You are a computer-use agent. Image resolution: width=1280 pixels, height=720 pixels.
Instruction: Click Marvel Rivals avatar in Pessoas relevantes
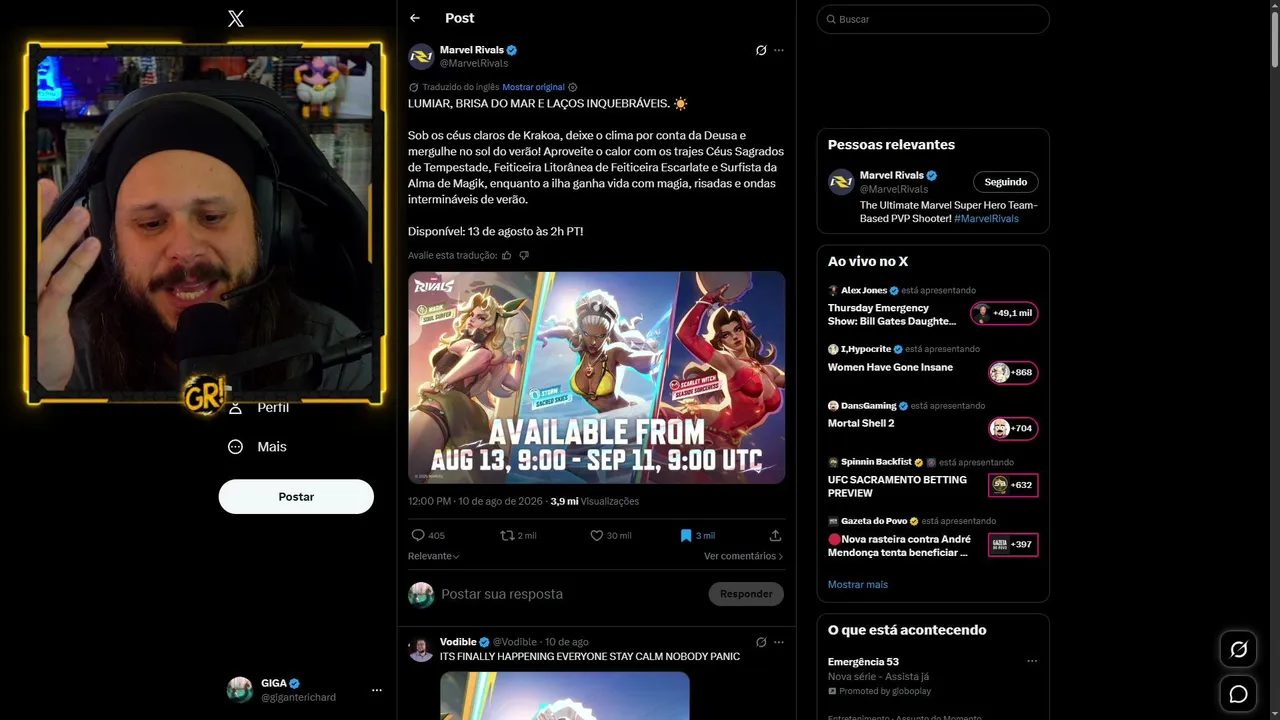point(841,182)
